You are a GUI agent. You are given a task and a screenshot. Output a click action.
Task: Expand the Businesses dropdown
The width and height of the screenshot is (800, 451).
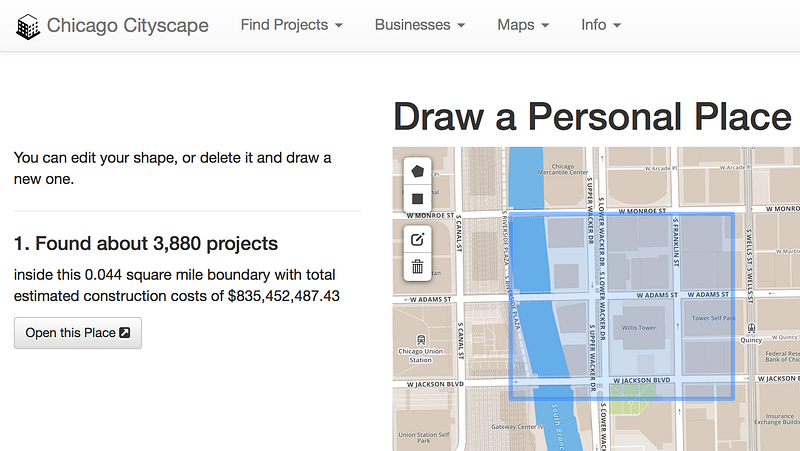(420, 25)
